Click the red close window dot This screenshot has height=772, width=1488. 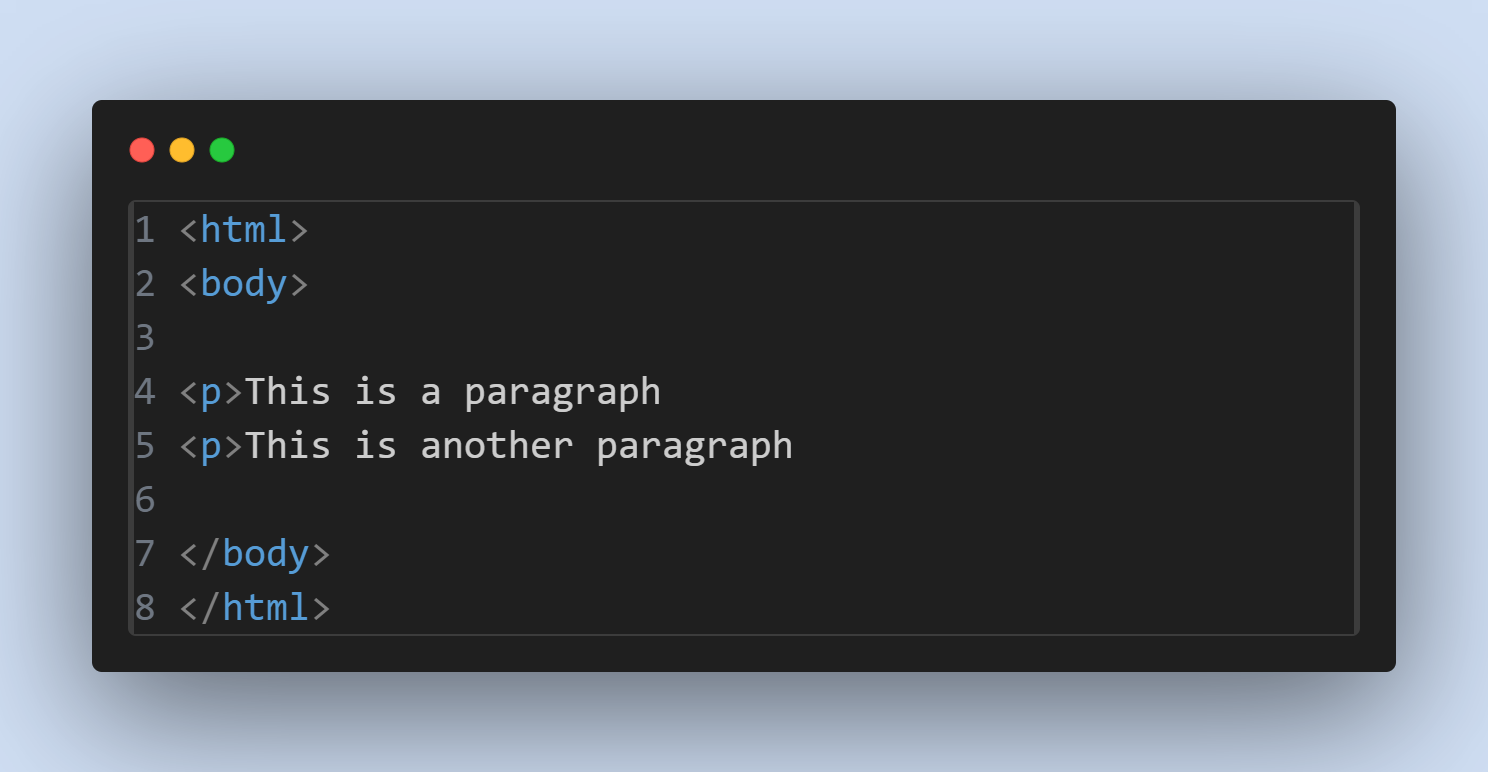pos(142,150)
